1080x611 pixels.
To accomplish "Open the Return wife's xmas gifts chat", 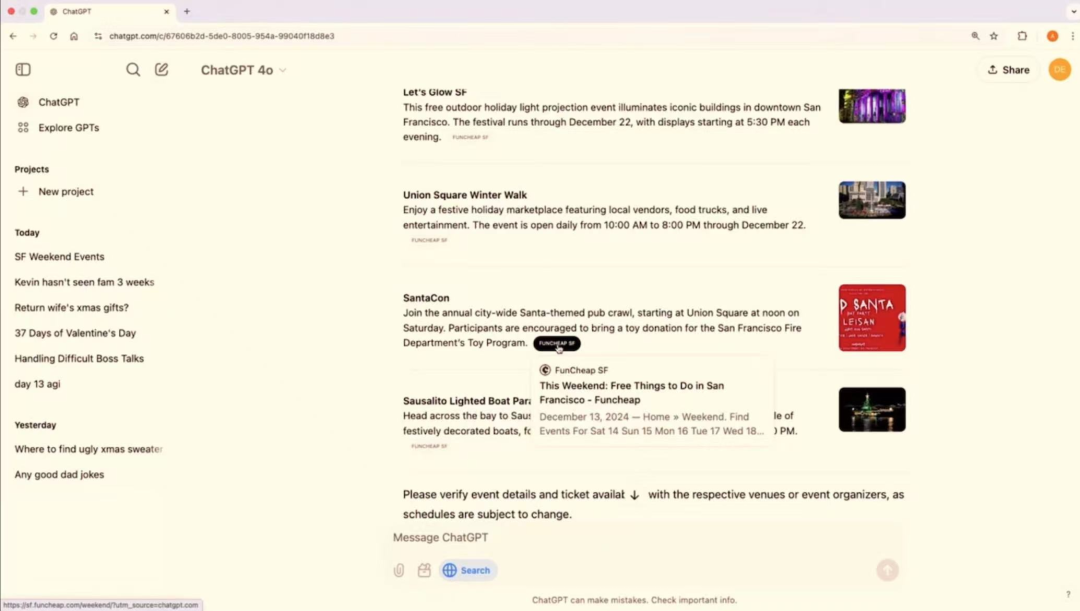I will tap(72, 307).
